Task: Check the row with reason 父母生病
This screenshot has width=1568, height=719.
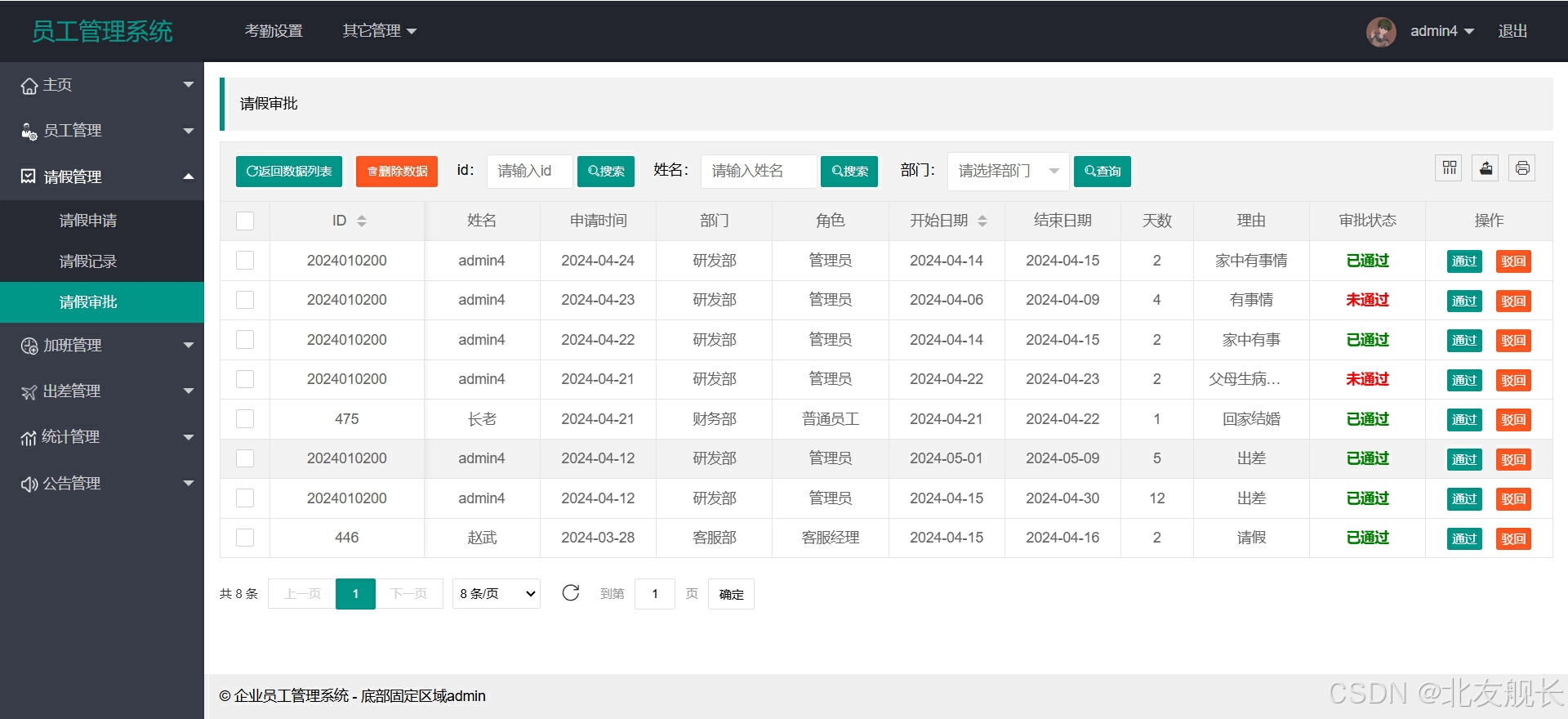Action: click(x=245, y=379)
